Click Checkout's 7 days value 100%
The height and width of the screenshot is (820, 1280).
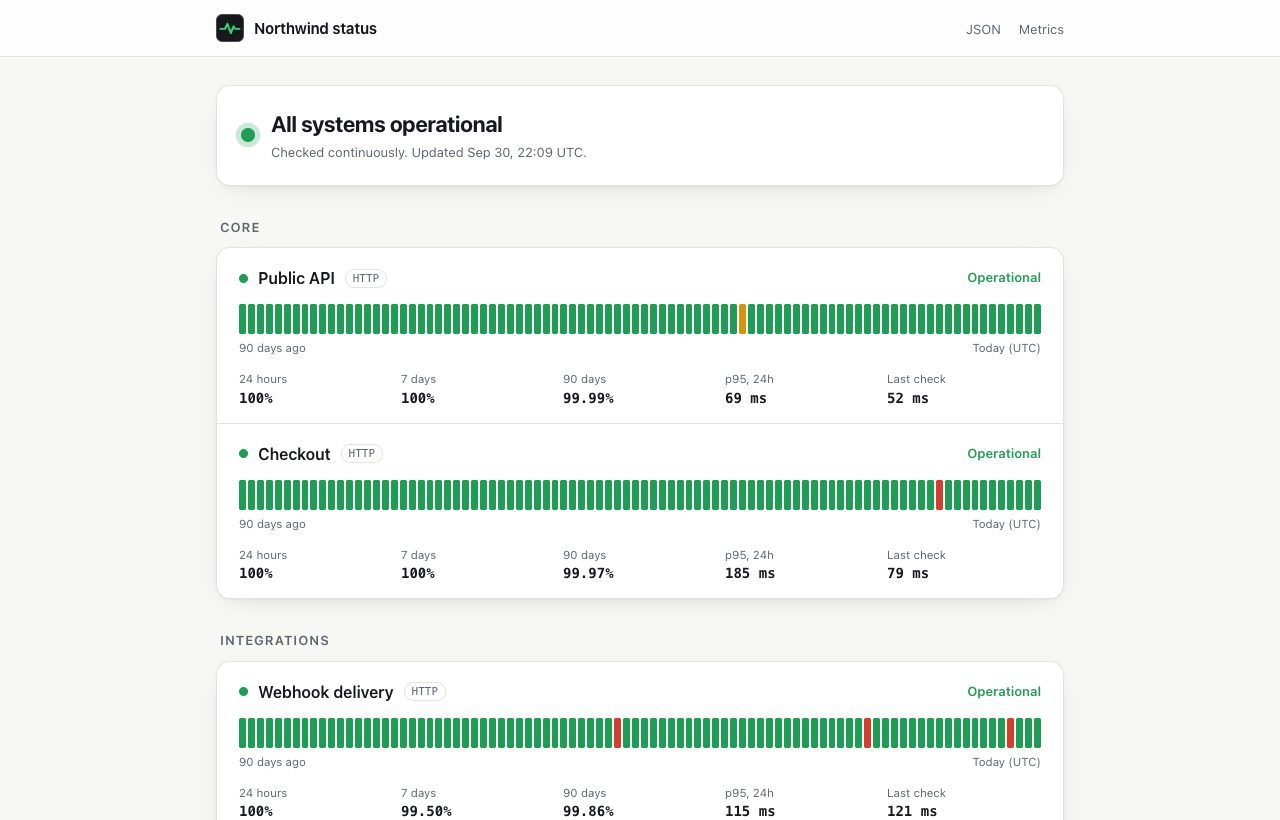point(418,573)
